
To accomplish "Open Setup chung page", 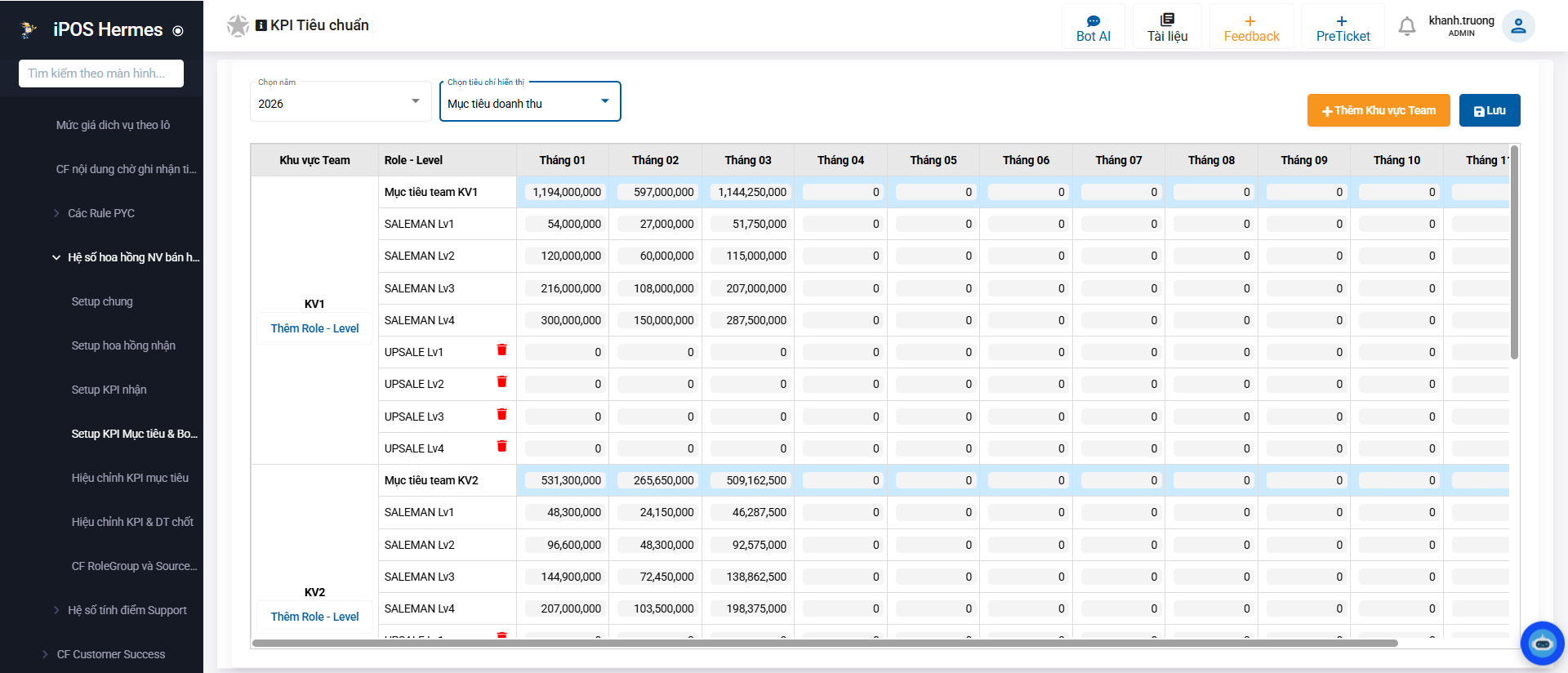I will pos(102,301).
